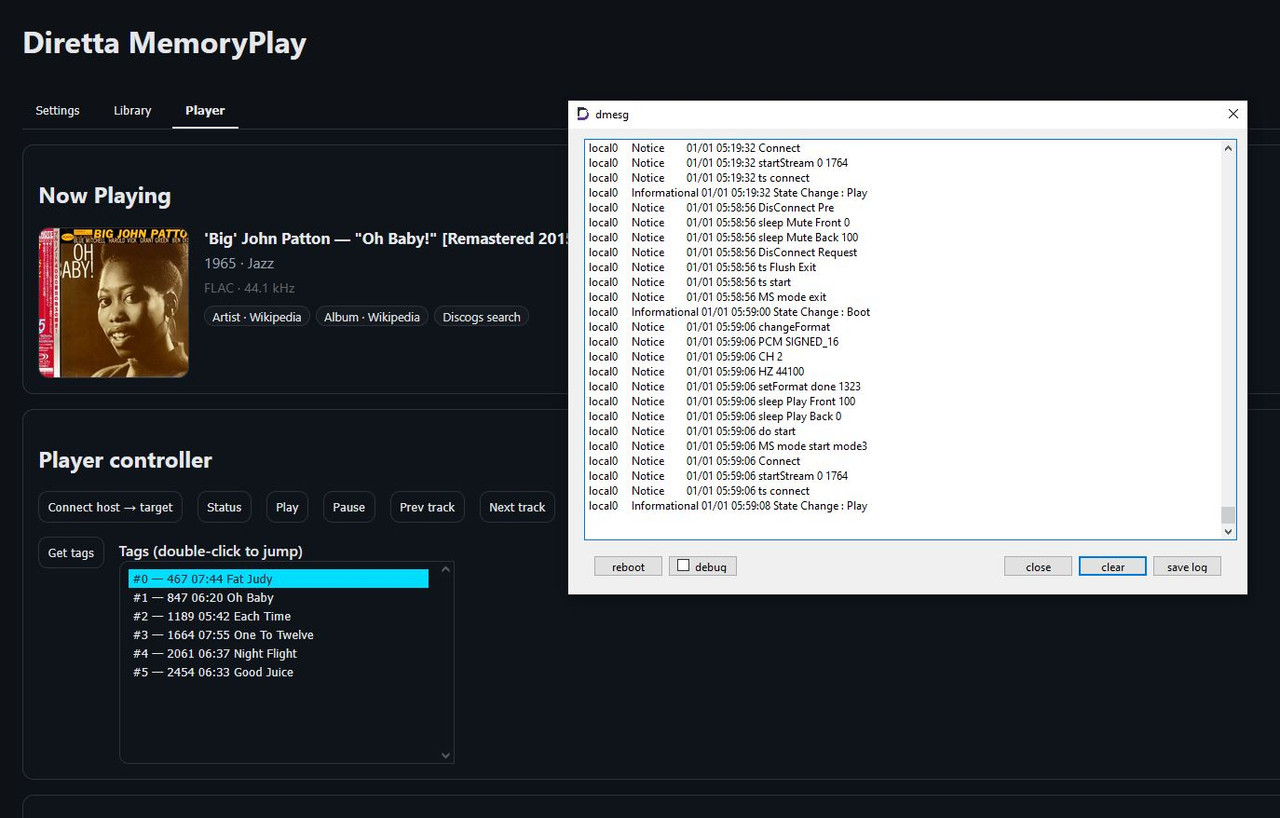The height and width of the screenshot is (818, 1280).
Task: Click log line 'DisConnect Request'
Action: tap(723, 252)
